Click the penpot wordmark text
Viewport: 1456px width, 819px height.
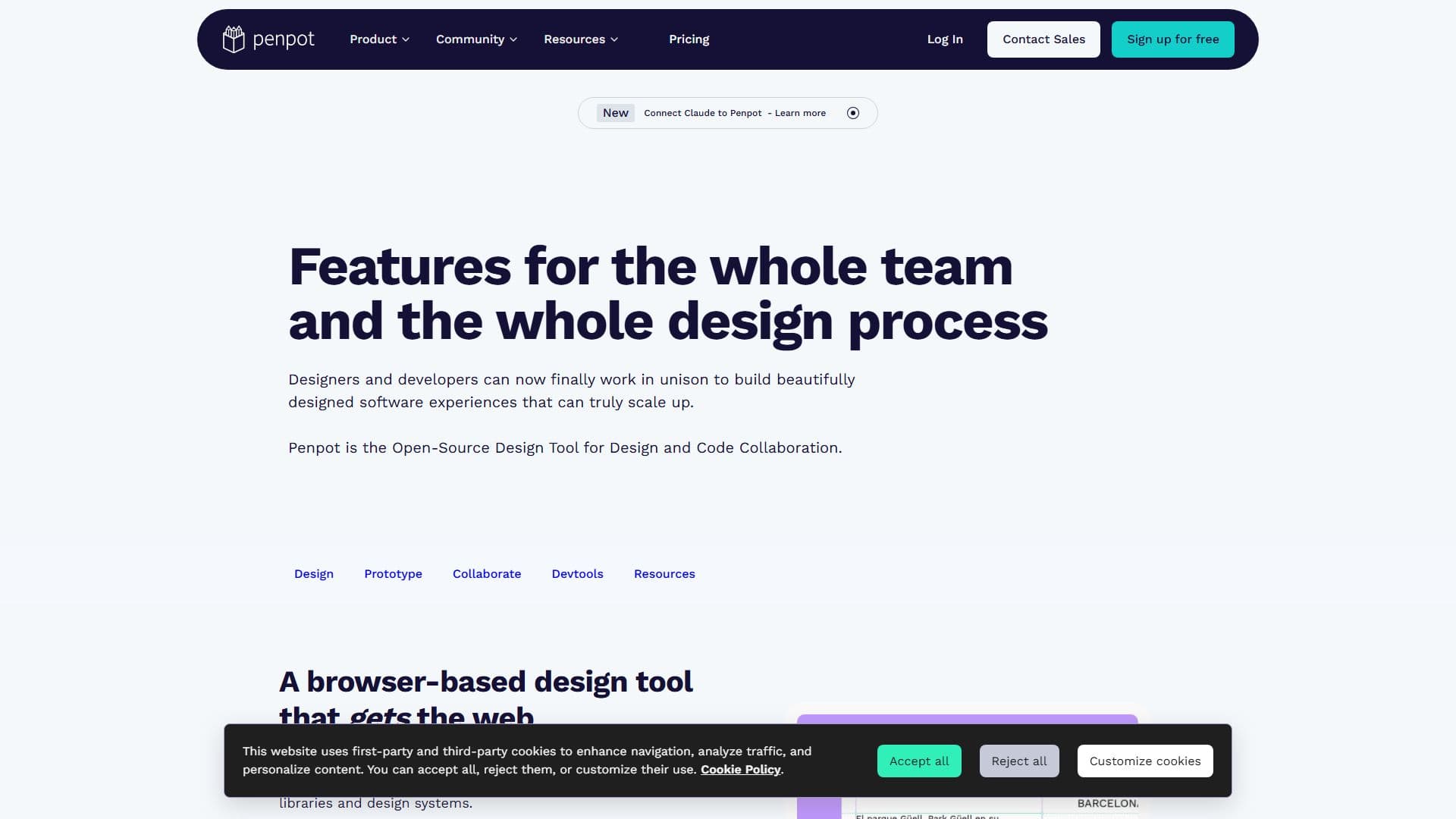[284, 39]
